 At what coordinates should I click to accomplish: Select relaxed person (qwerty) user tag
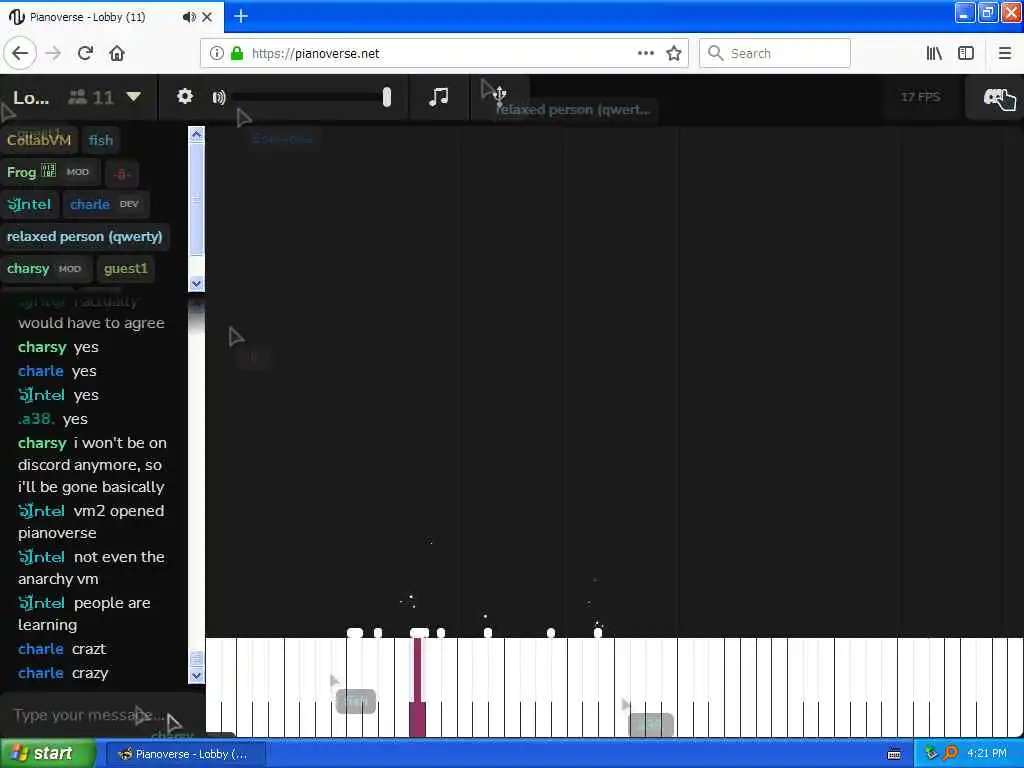pyautogui.click(x=85, y=236)
